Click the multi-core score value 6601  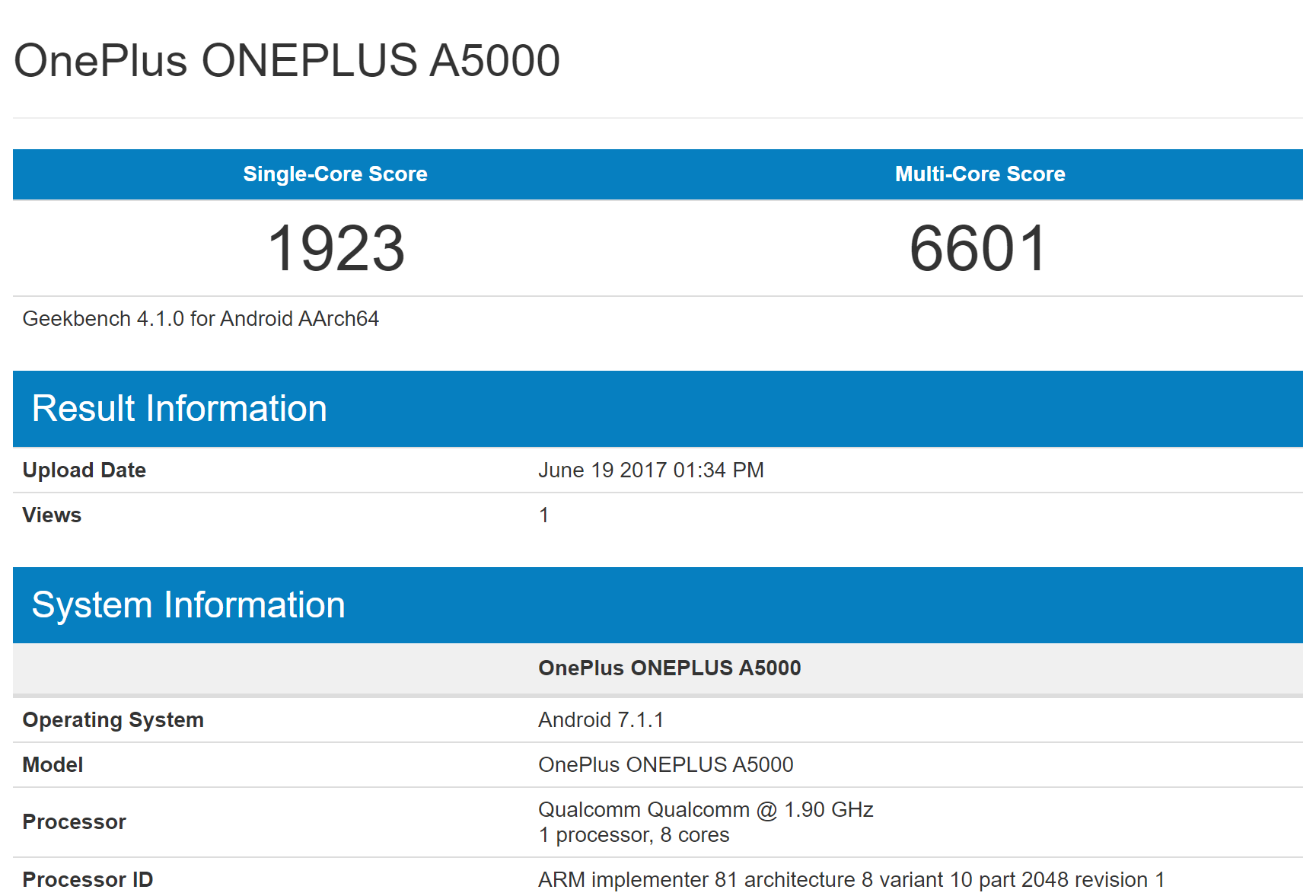click(x=980, y=248)
